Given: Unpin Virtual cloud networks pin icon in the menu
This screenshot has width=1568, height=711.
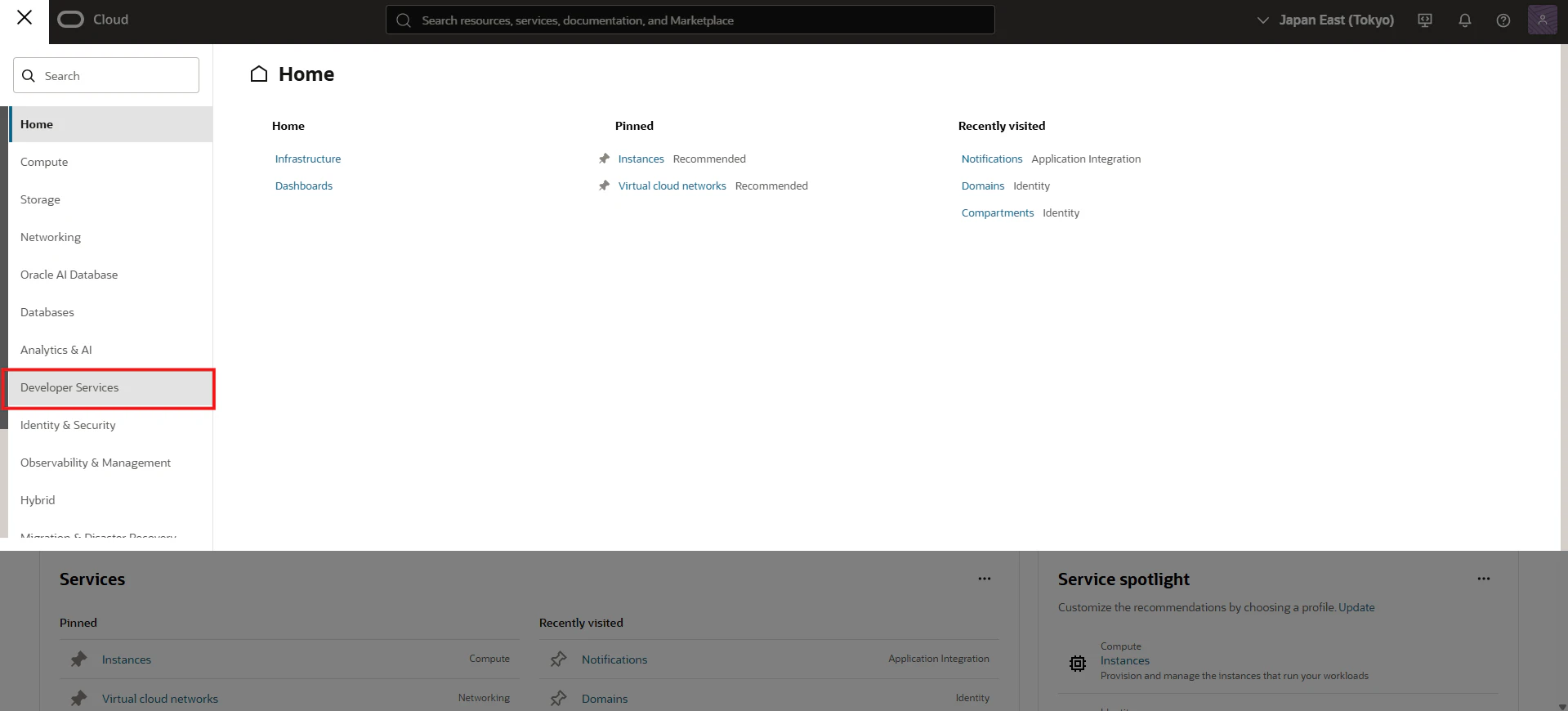Looking at the screenshot, I should (x=604, y=186).
